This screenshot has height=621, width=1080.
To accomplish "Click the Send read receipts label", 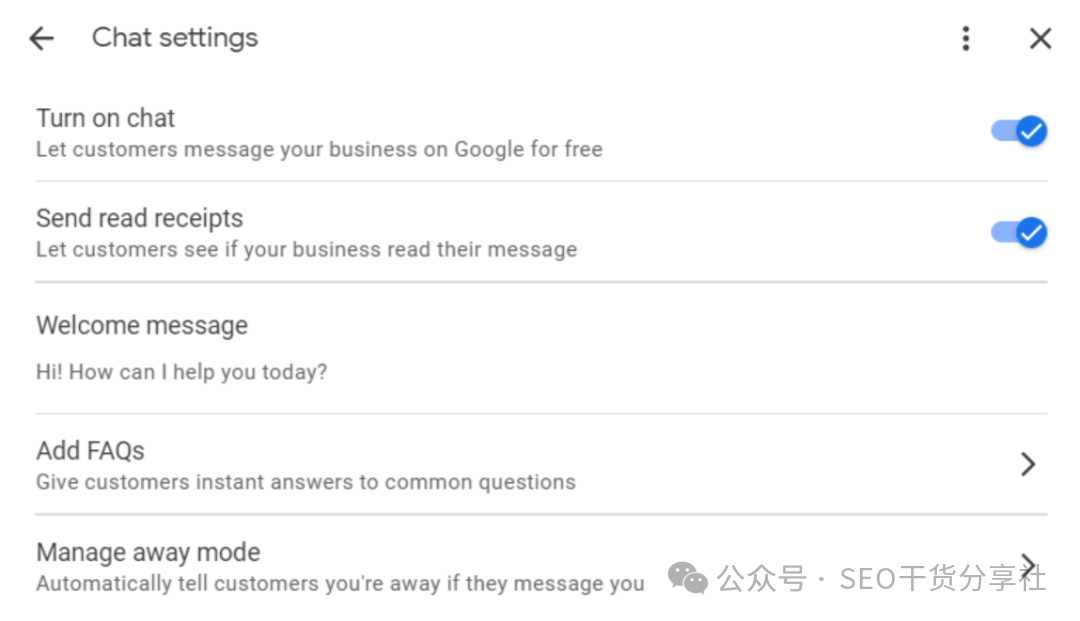I will (x=139, y=218).
